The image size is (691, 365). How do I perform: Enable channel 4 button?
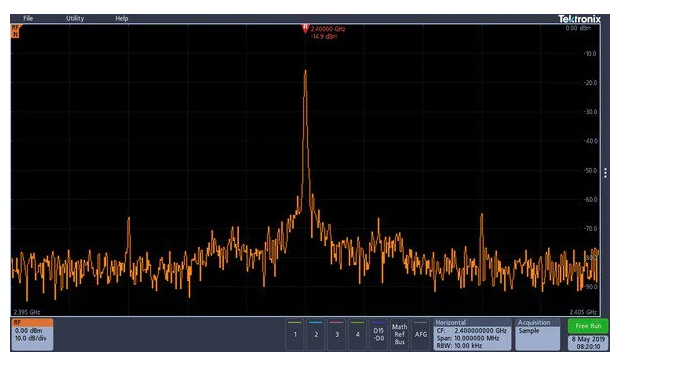(357, 335)
